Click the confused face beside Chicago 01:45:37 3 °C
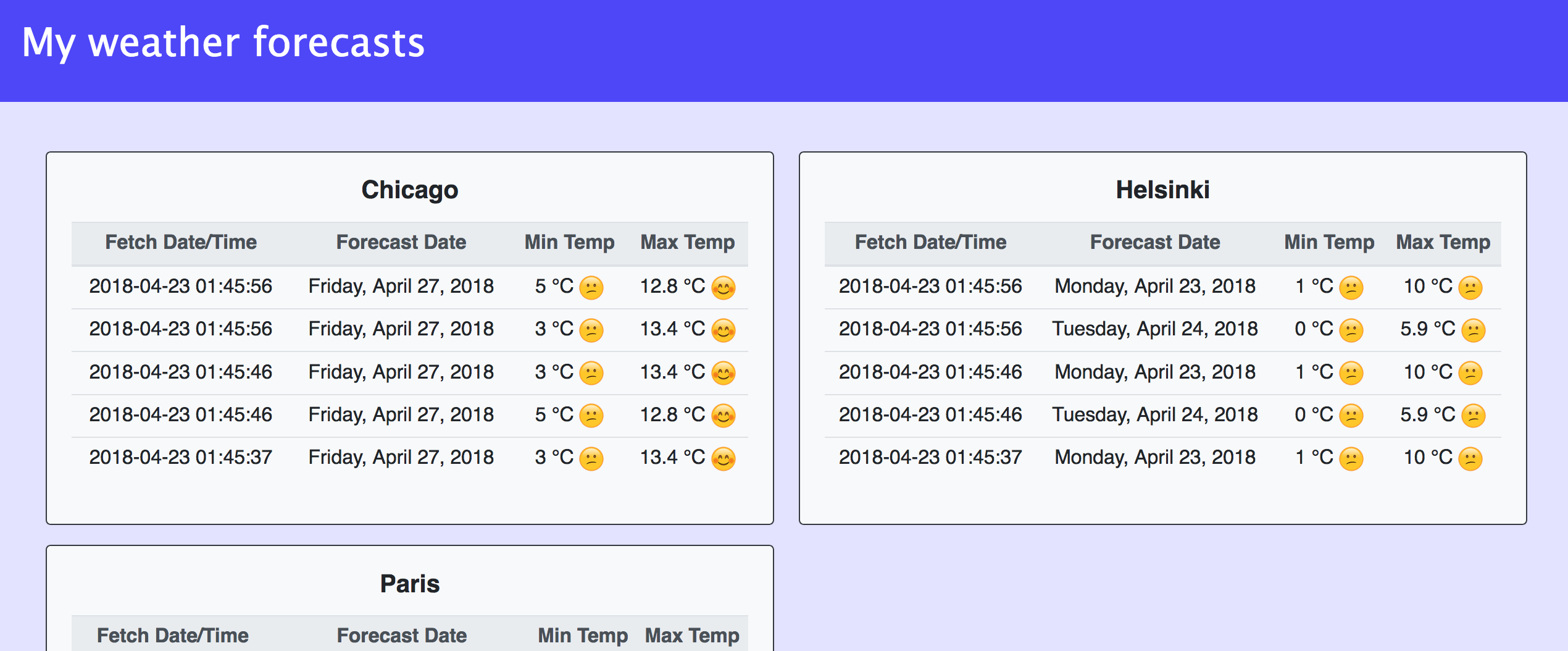Viewport: 1568px width, 651px height. [x=591, y=459]
